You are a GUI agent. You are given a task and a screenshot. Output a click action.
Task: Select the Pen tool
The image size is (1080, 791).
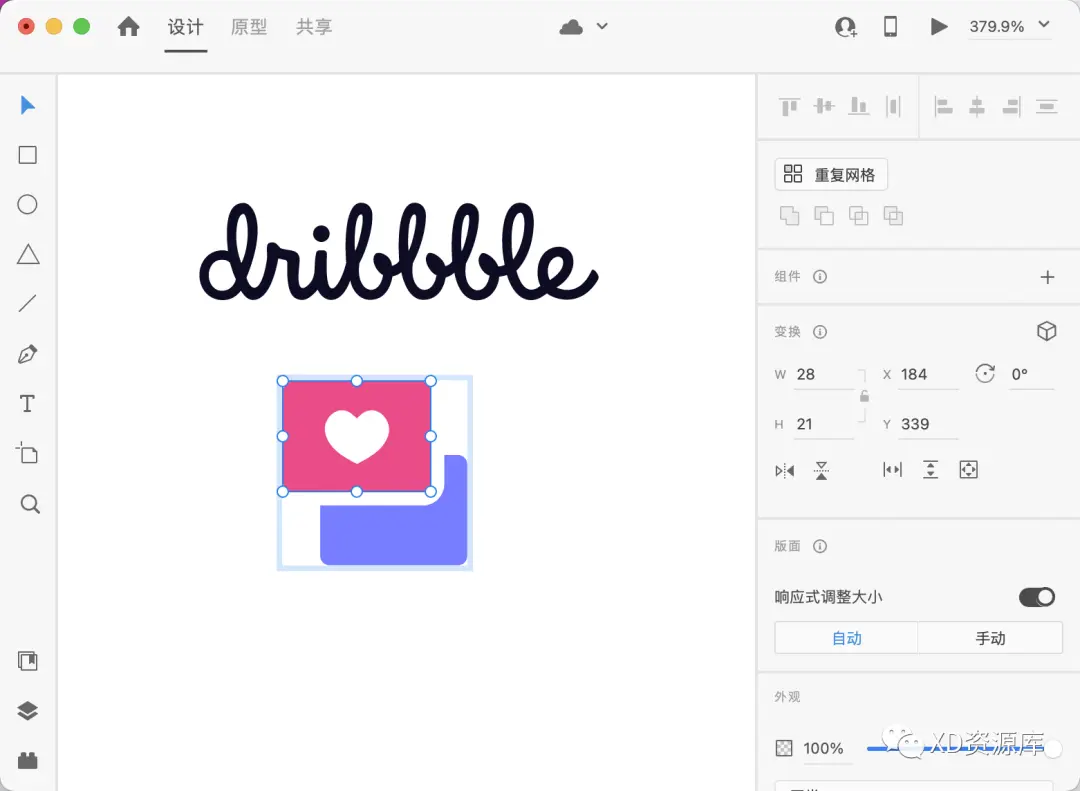point(28,354)
